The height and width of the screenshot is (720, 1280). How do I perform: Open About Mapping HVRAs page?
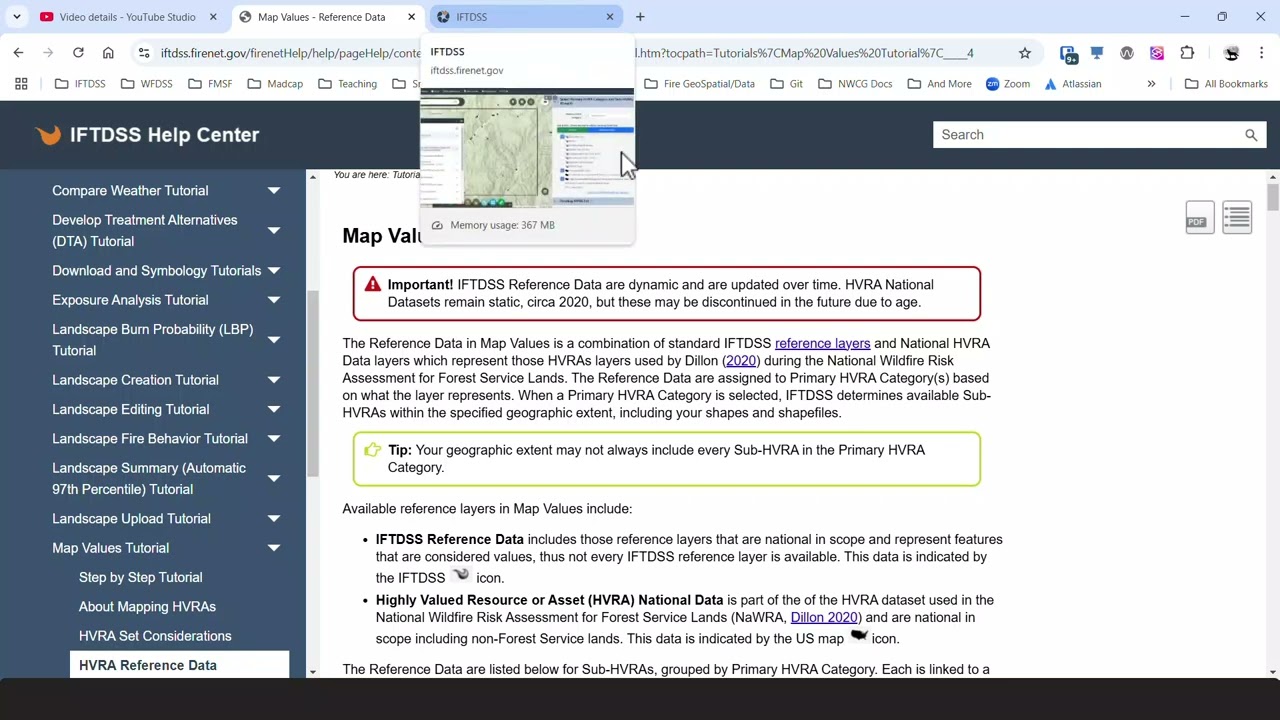(x=147, y=606)
